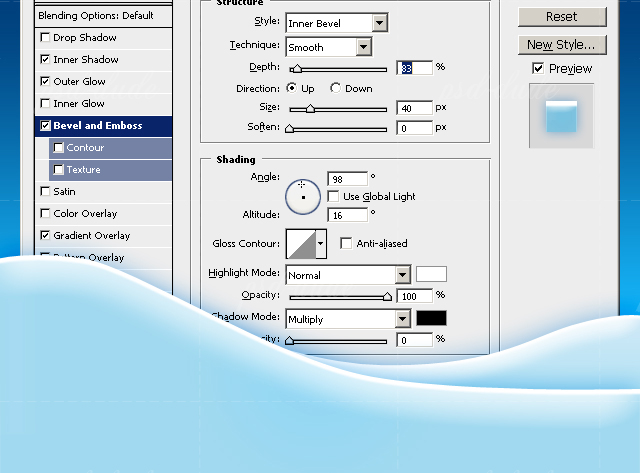Image resolution: width=640 pixels, height=473 pixels.
Task: Click the white Highlight color swatch
Action: [x=431, y=274]
